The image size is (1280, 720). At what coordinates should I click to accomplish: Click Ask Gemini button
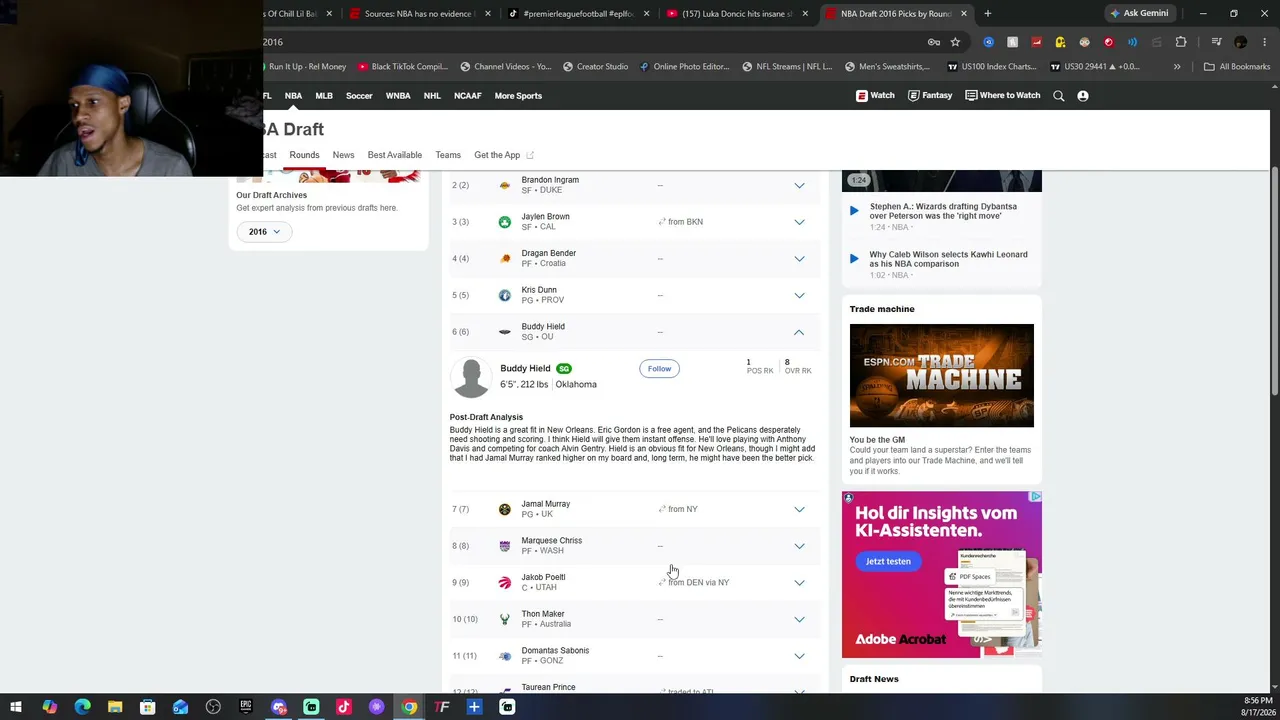(1139, 14)
